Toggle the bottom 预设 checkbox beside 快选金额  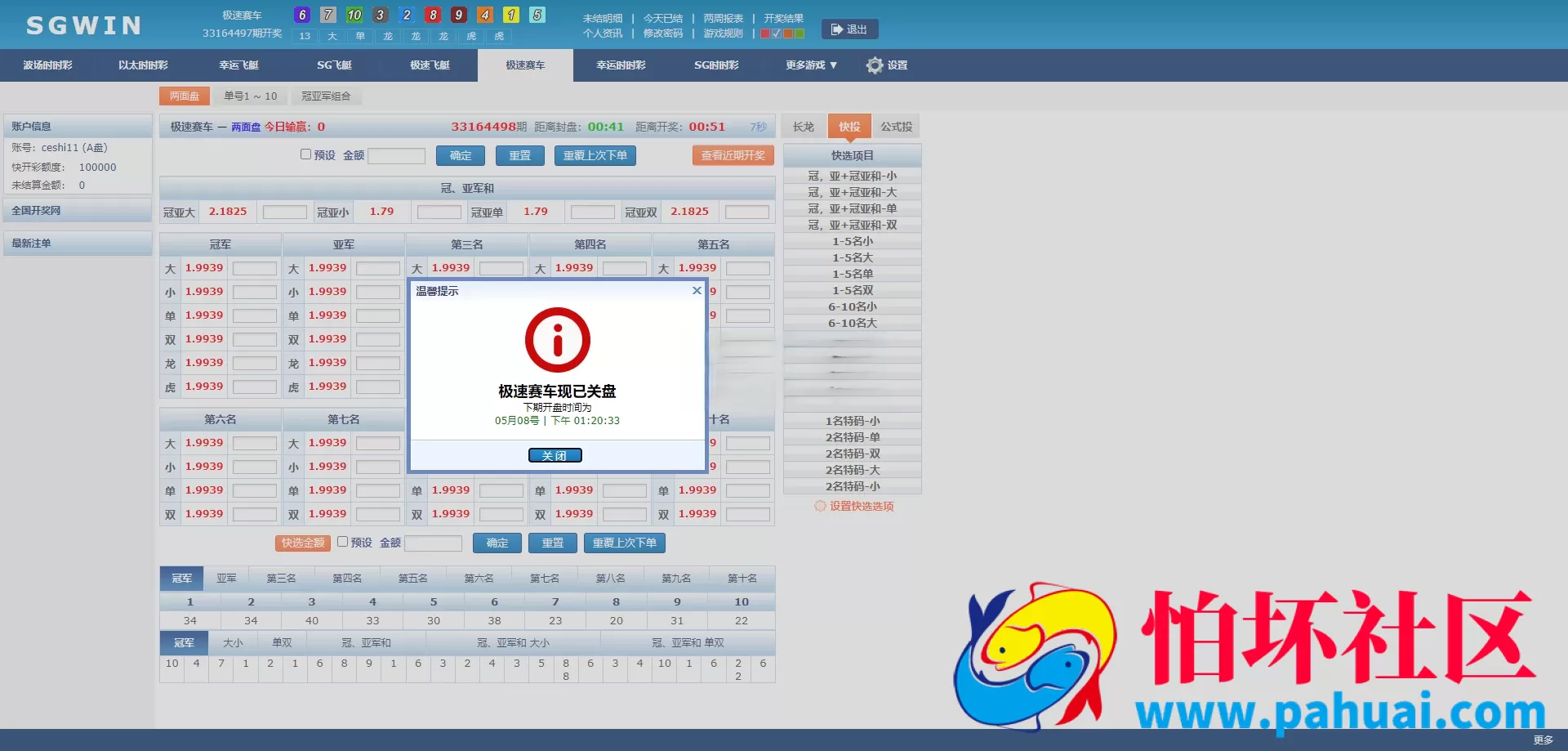[x=343, y=541]
